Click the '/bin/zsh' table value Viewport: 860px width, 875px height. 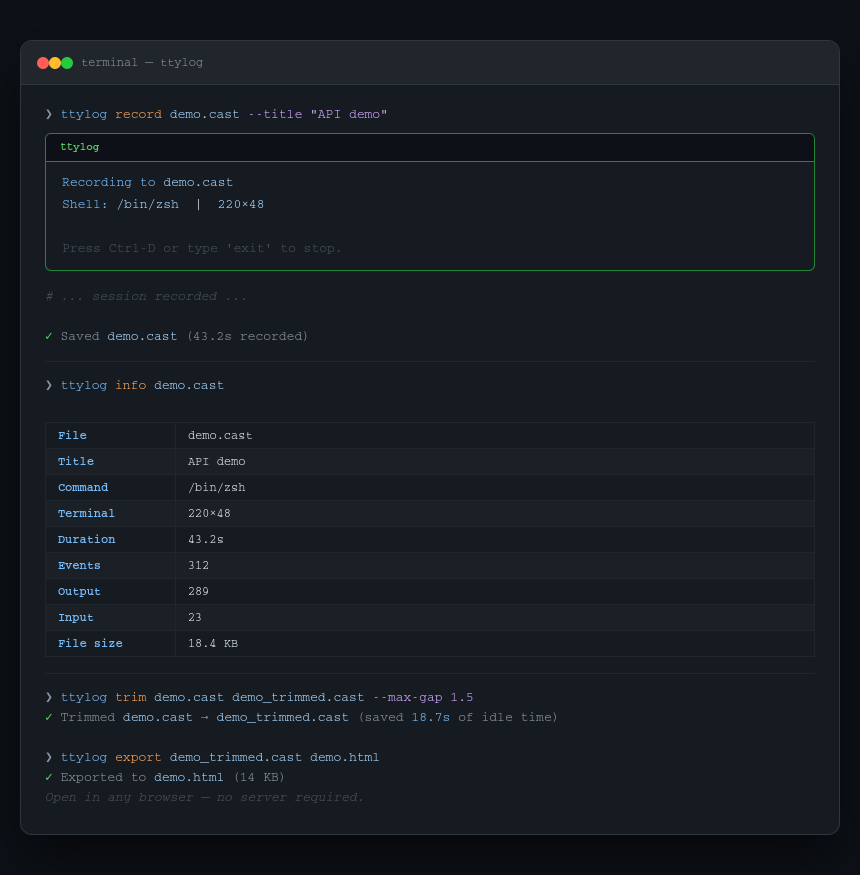coord(217,487)
